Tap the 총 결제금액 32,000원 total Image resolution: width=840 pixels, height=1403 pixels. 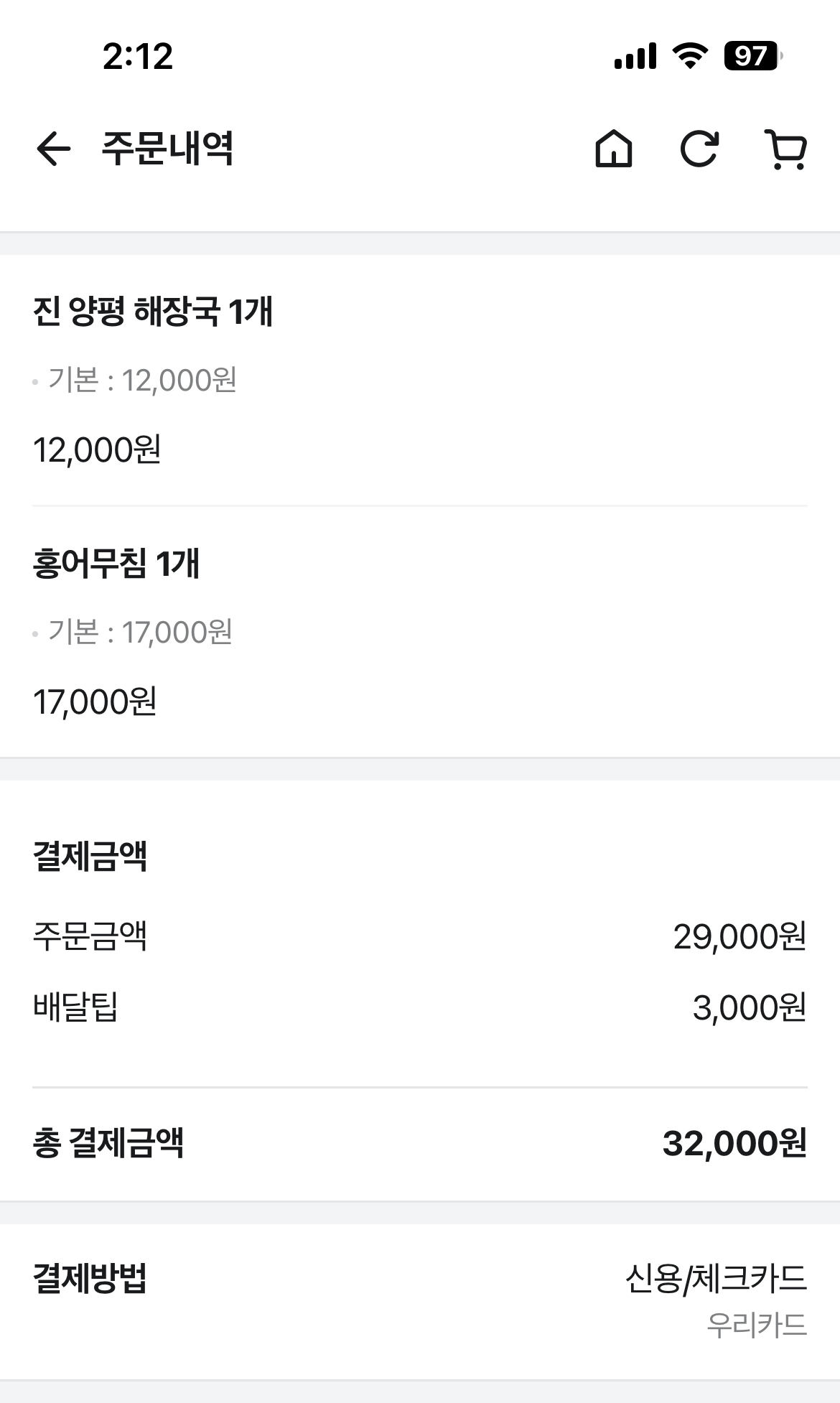coord(734,1143)
